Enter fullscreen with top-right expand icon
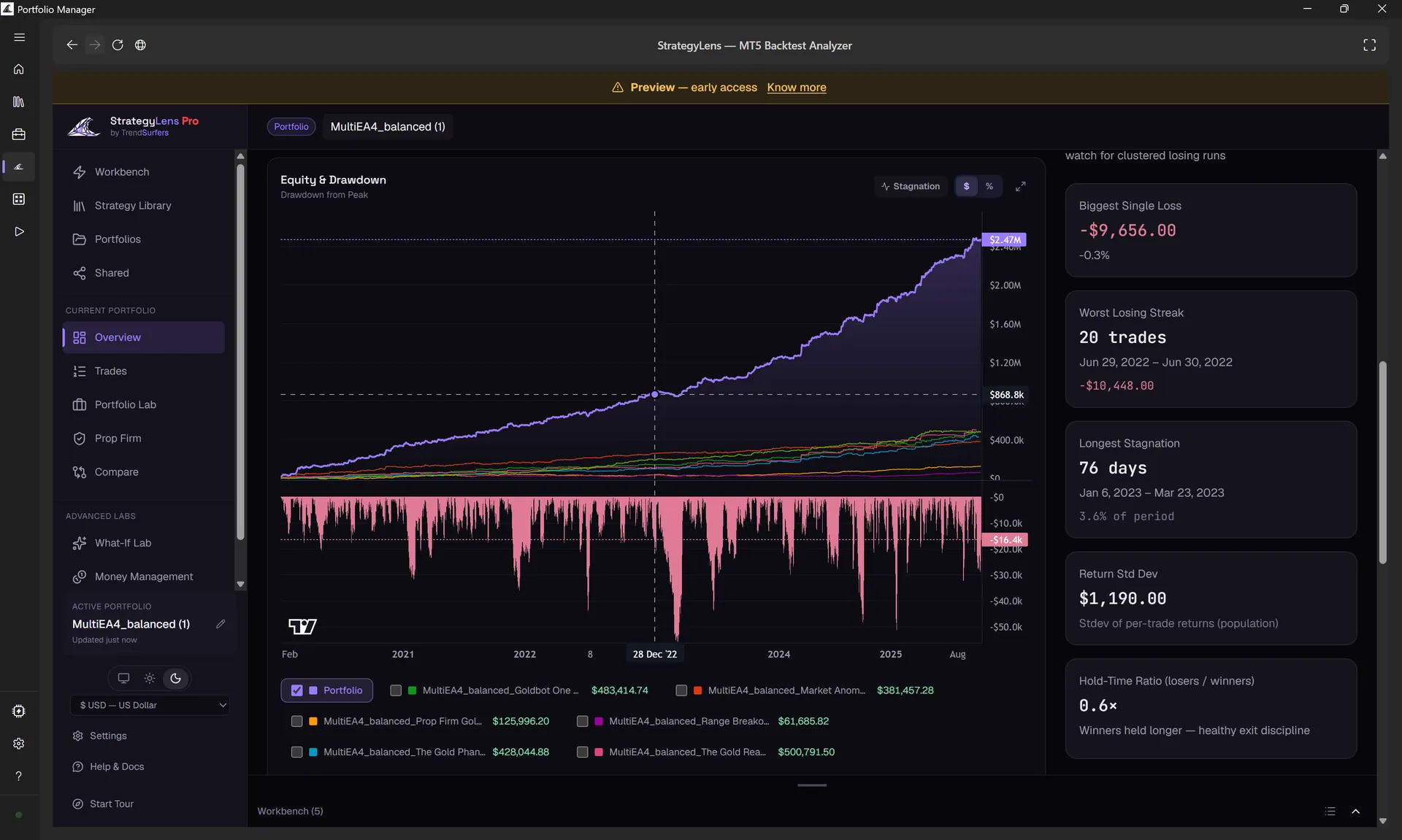Viewport: 1402px width, 840px height. point(1369,45)
